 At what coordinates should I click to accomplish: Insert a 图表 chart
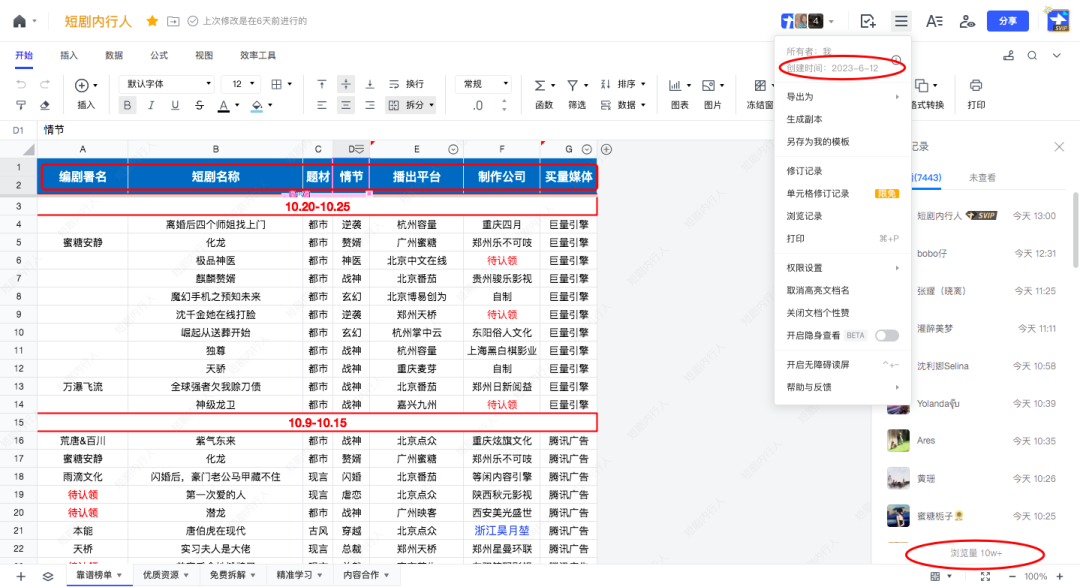click(679, 94)
